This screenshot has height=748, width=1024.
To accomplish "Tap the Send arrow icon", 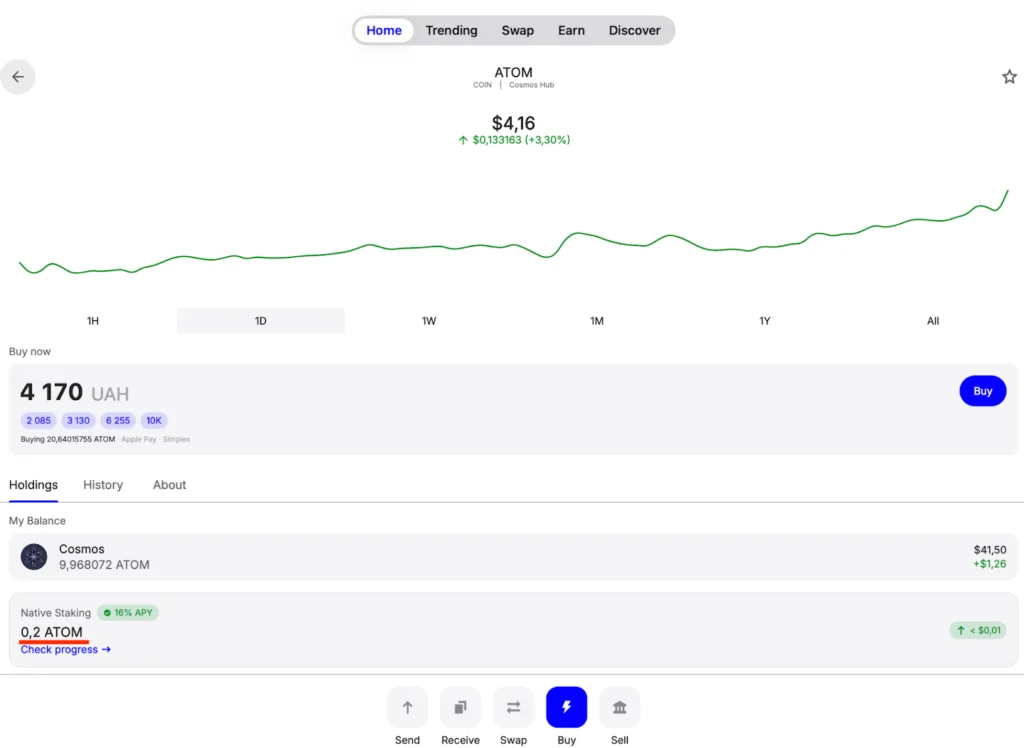I will (407, 708).
